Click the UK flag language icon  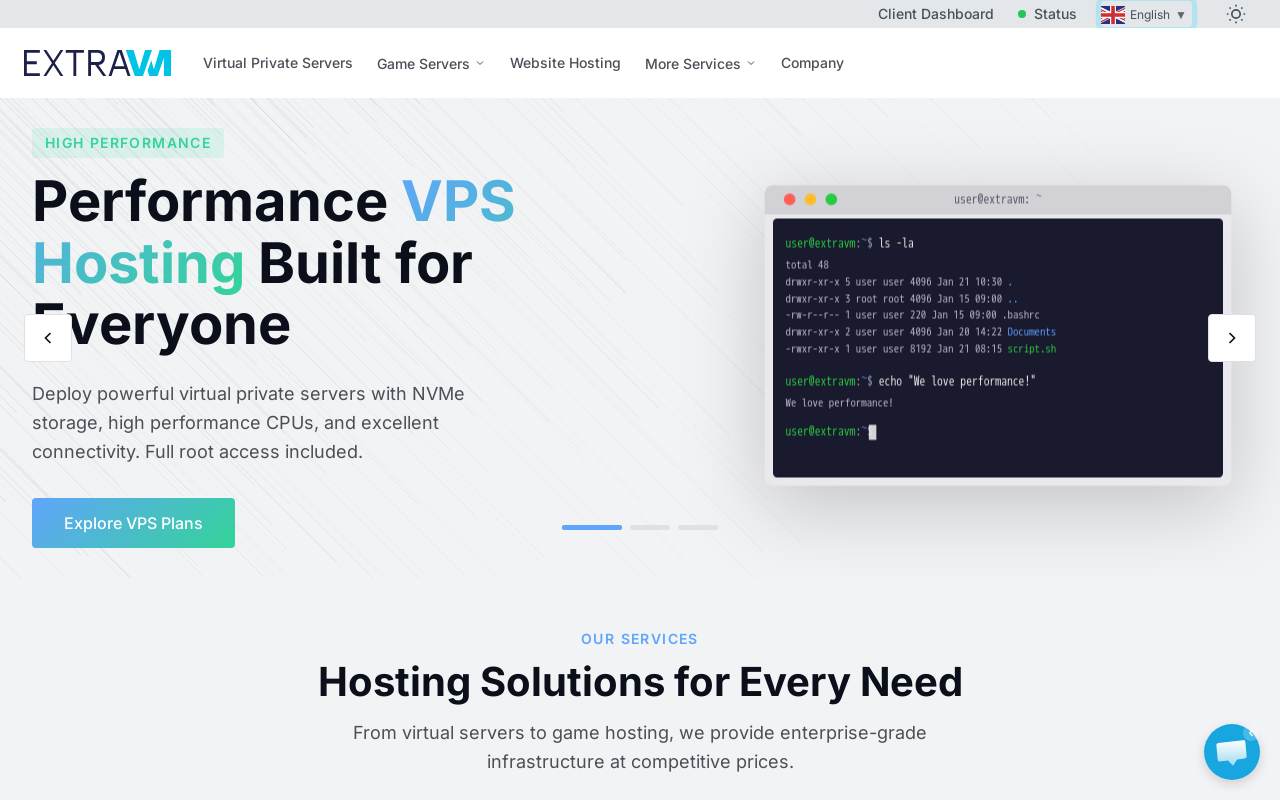[1113, 15]
